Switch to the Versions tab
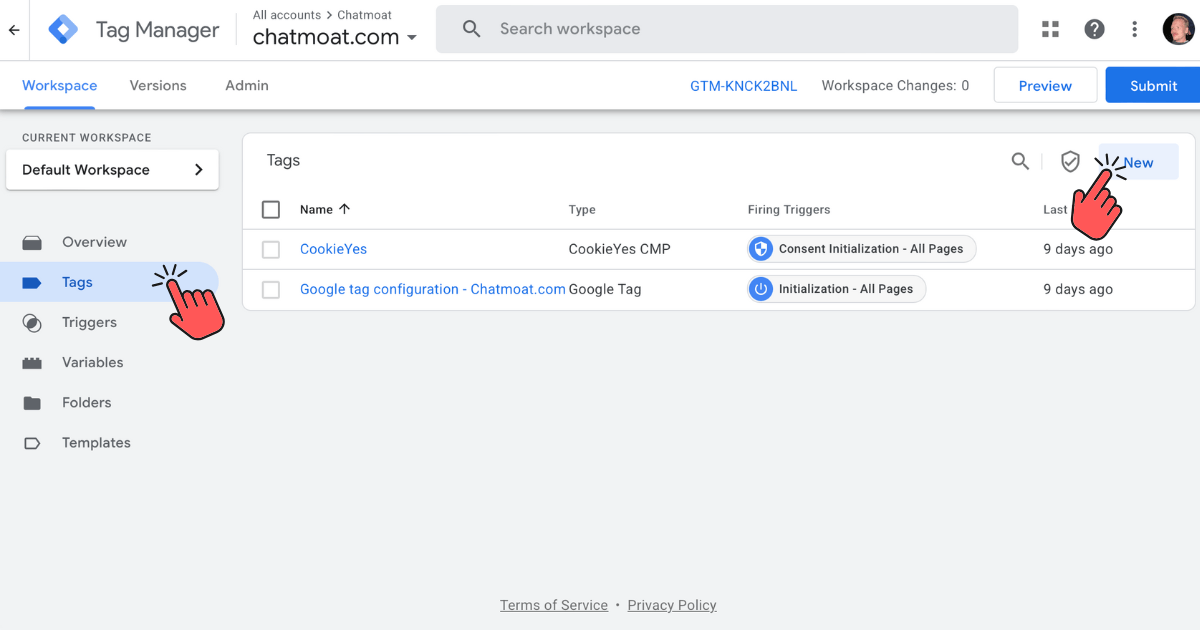This screenshot has width=1200, height=630. pyautogui.click(x=158, y=85)
